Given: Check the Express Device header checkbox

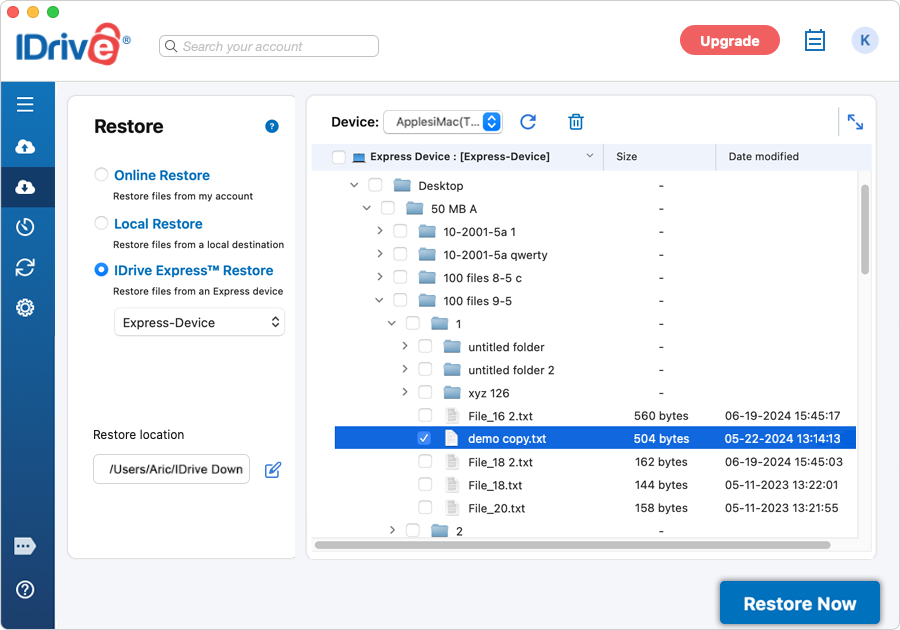Looking at the screenshot, I should point(339,157).
